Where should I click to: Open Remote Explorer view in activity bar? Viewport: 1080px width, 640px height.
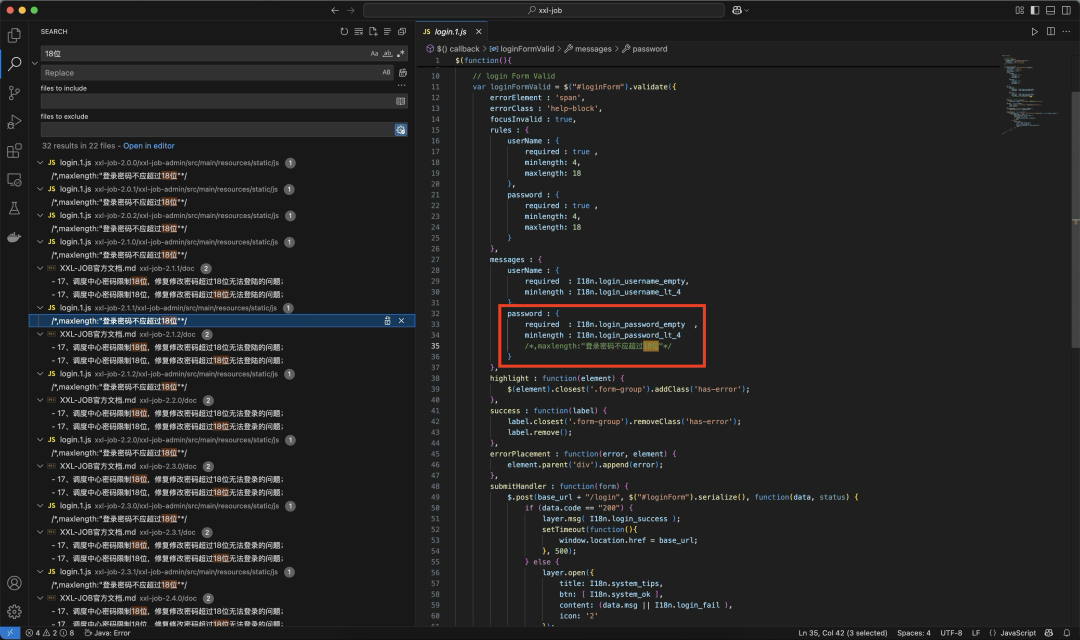click(x=14, y=180)
